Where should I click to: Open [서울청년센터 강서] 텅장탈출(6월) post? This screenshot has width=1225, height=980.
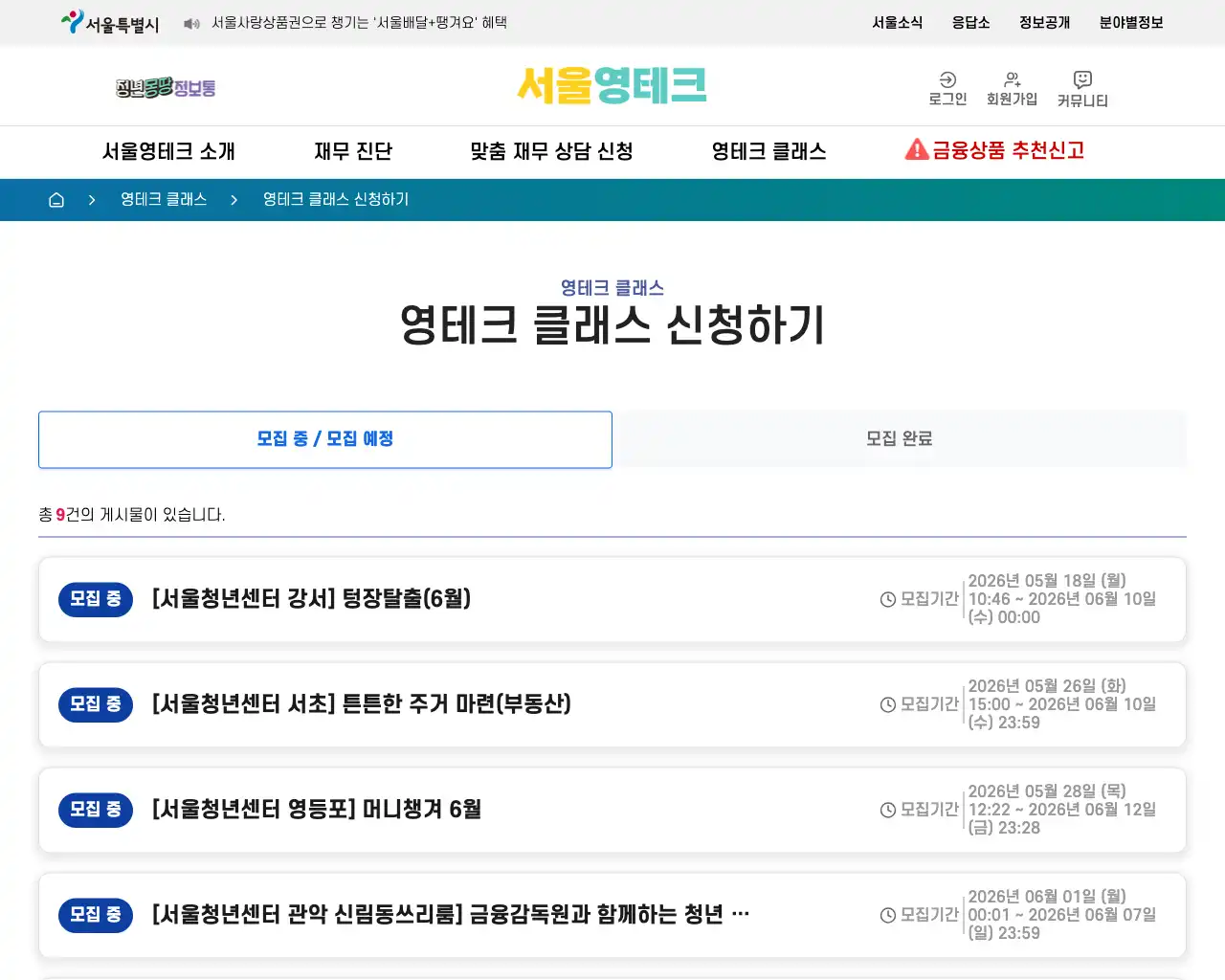pyautogui.click(x=311, y=599)
